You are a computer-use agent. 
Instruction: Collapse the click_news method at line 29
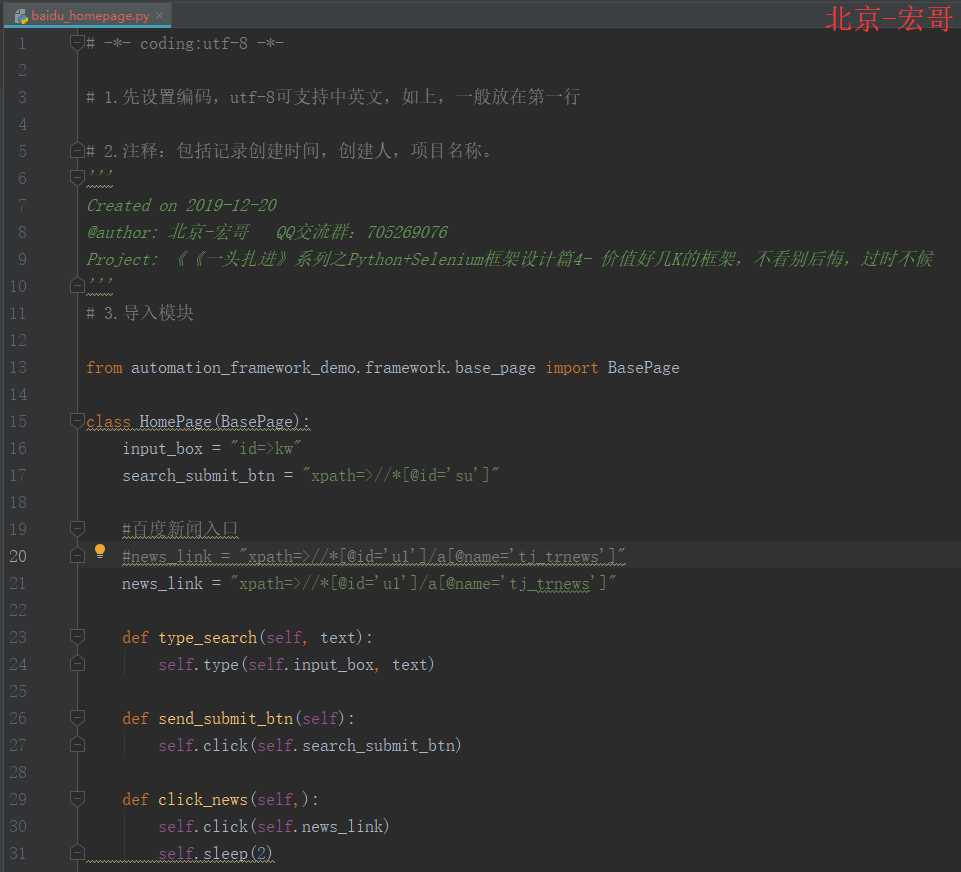[x=77, y=798]
